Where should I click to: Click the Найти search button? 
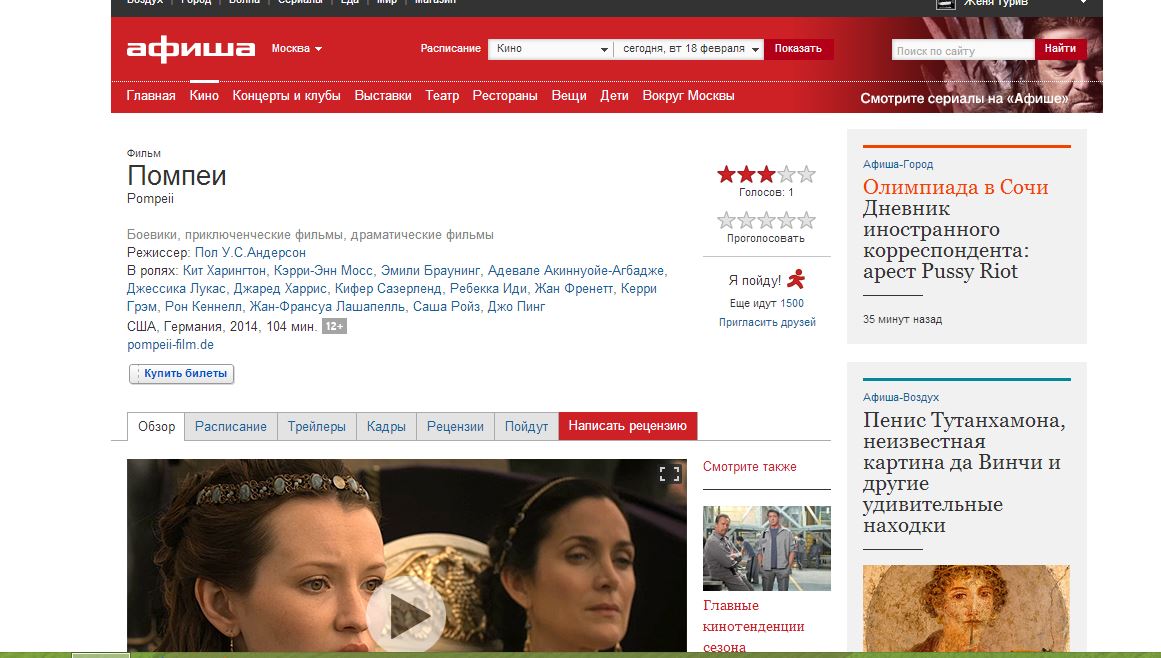pos(1060,49)
